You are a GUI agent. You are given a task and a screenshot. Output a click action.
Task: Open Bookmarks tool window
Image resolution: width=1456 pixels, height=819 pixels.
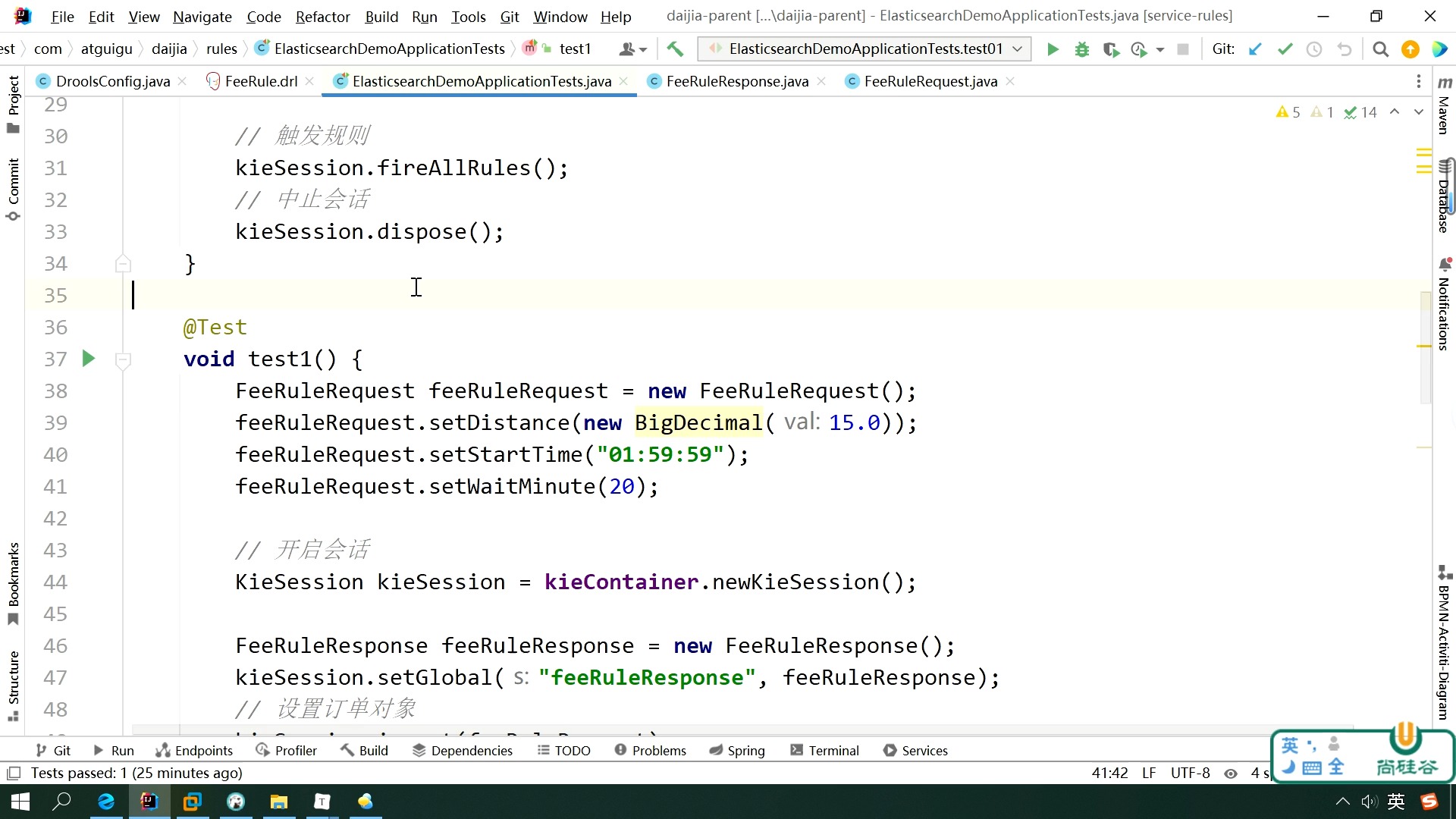(13, 584)
